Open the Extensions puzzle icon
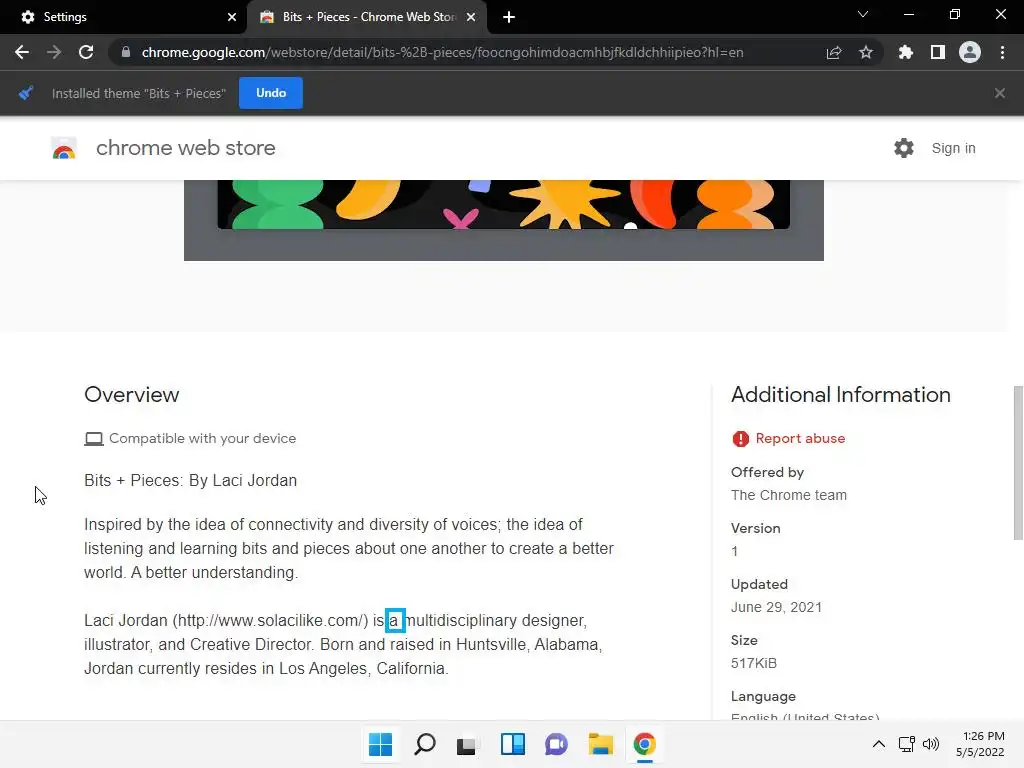 click(906, 52)
